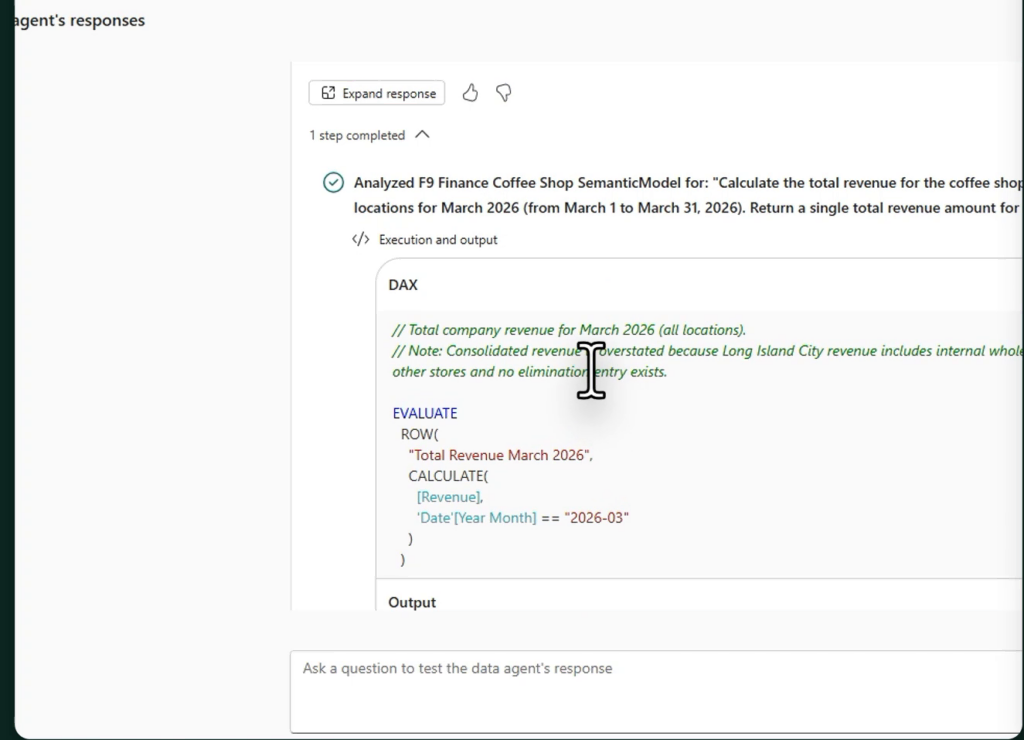Click the thumbs down icon

pos(504,93)
